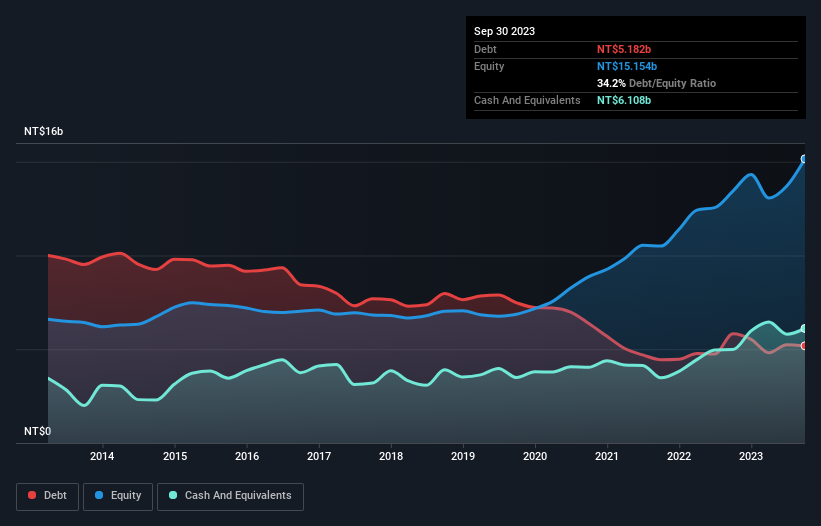Click the 2018 x-axis year label
The height and width of the screenshot is (526, 821).
pyautogui.click(x=391, y=456)
